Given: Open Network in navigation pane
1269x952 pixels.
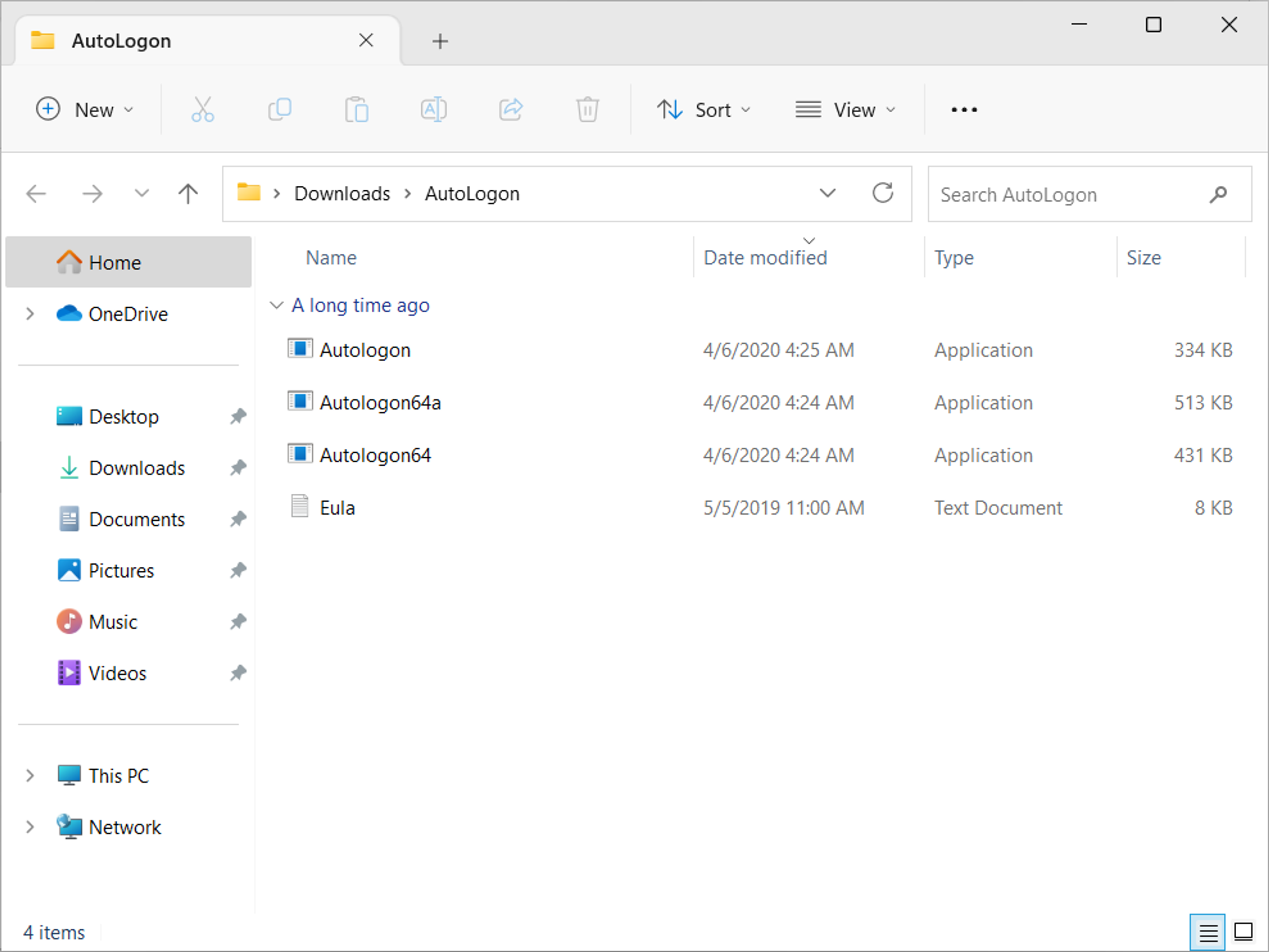Looking at the screenshot, I should (x=125, y=827).
